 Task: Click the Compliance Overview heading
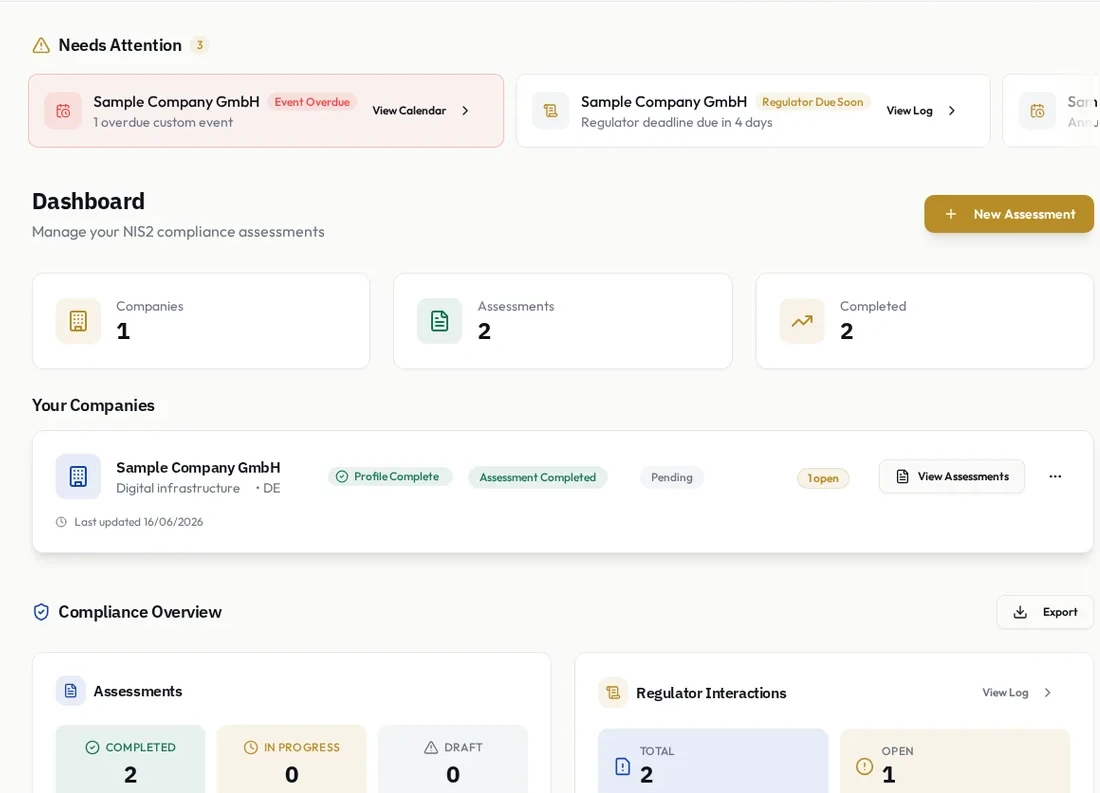pos(140,612)
